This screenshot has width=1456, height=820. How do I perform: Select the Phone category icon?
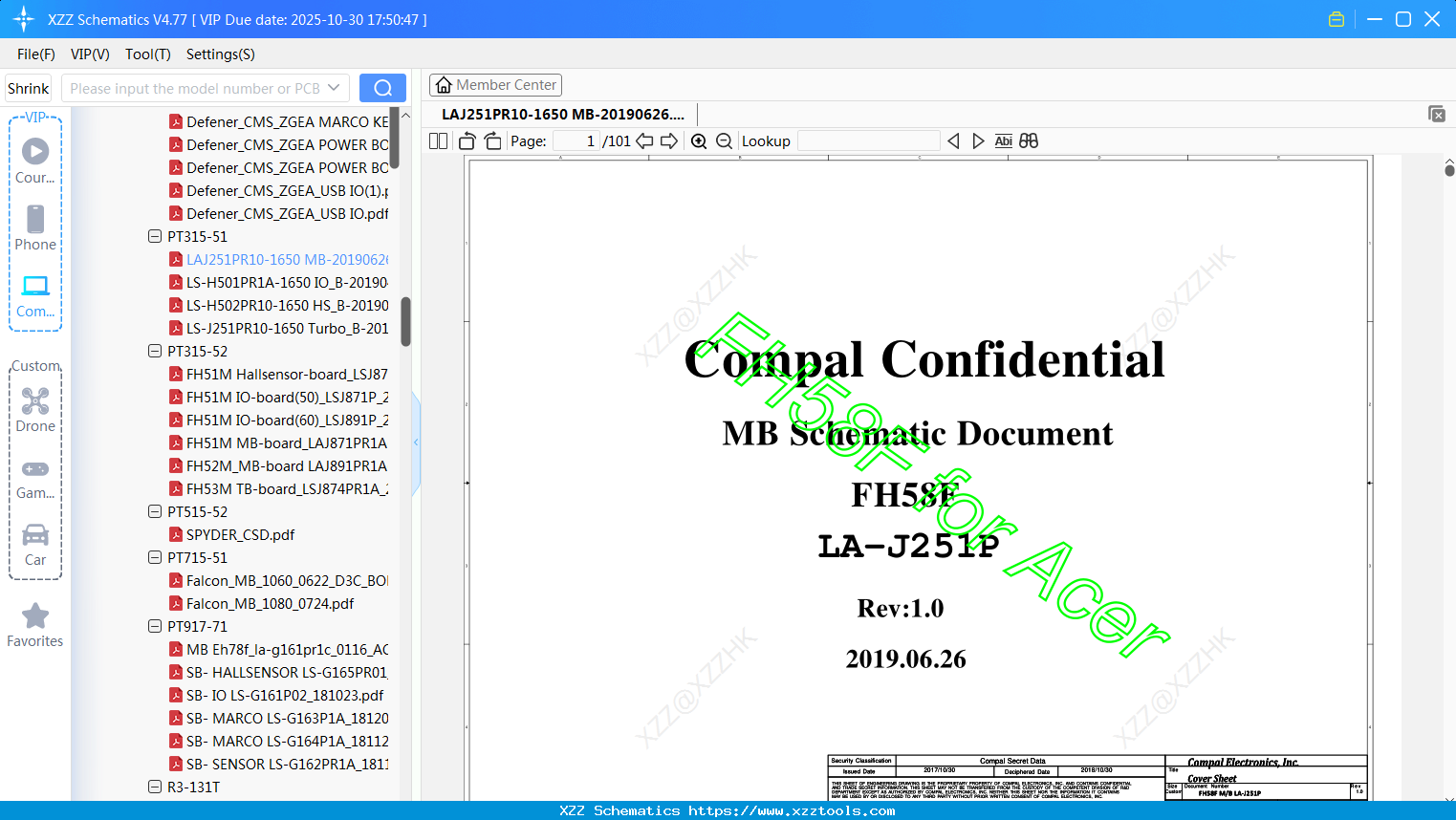point(35,227)
